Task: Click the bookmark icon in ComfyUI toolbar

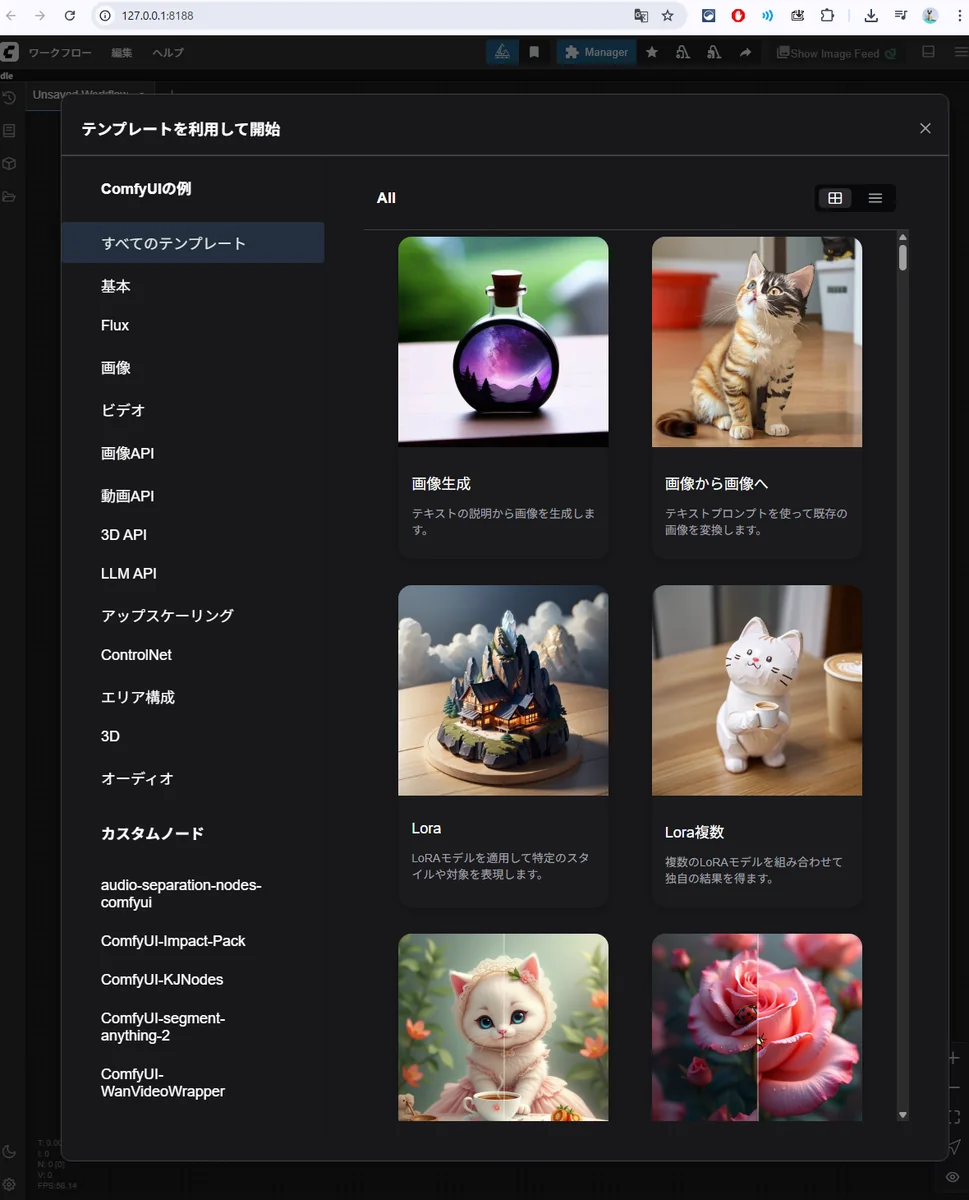Action: pyautogui.click(x=534, y=52)
